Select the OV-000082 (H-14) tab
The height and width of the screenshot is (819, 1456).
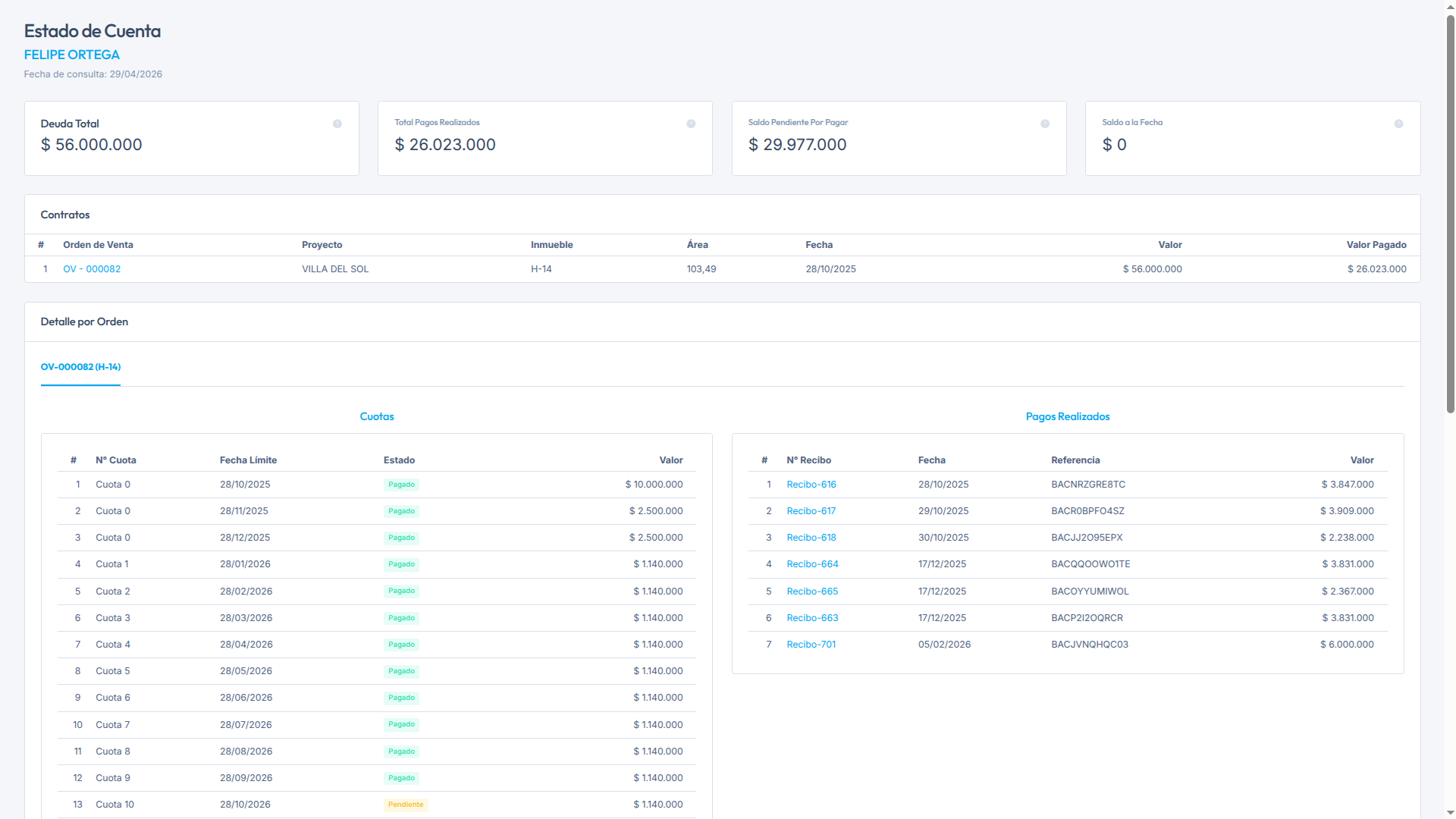(x=80, y=367)
